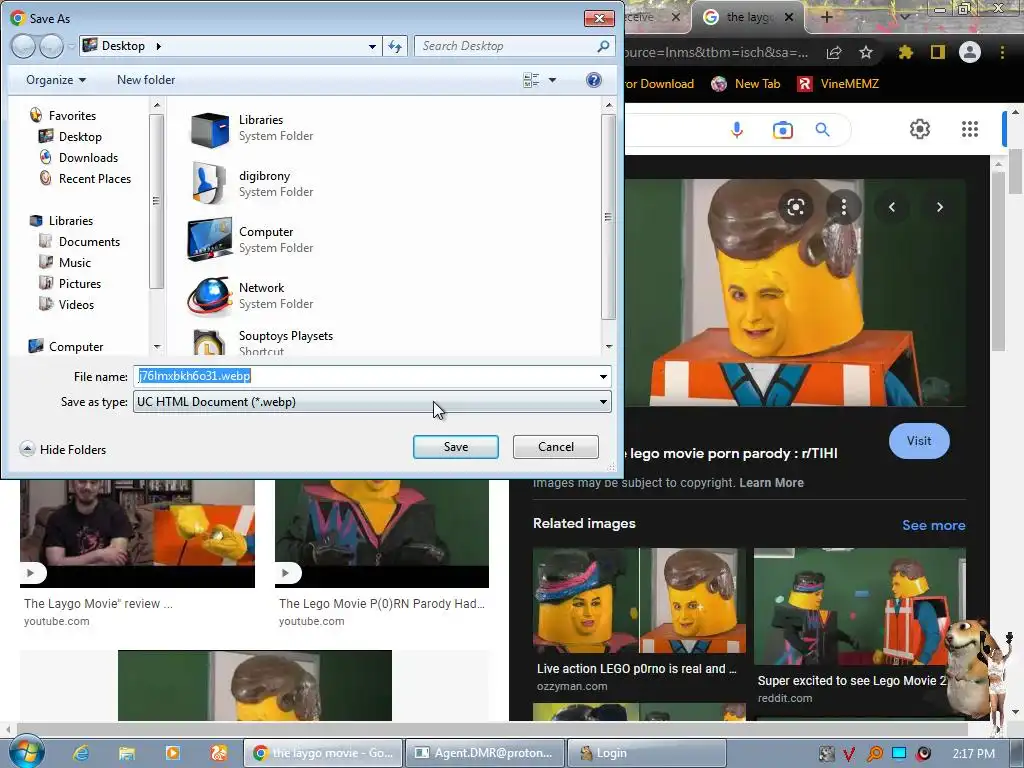Screen dimensions: 1024x768
Task: Go to the next image with right chevron
Action: click(940, 207)
